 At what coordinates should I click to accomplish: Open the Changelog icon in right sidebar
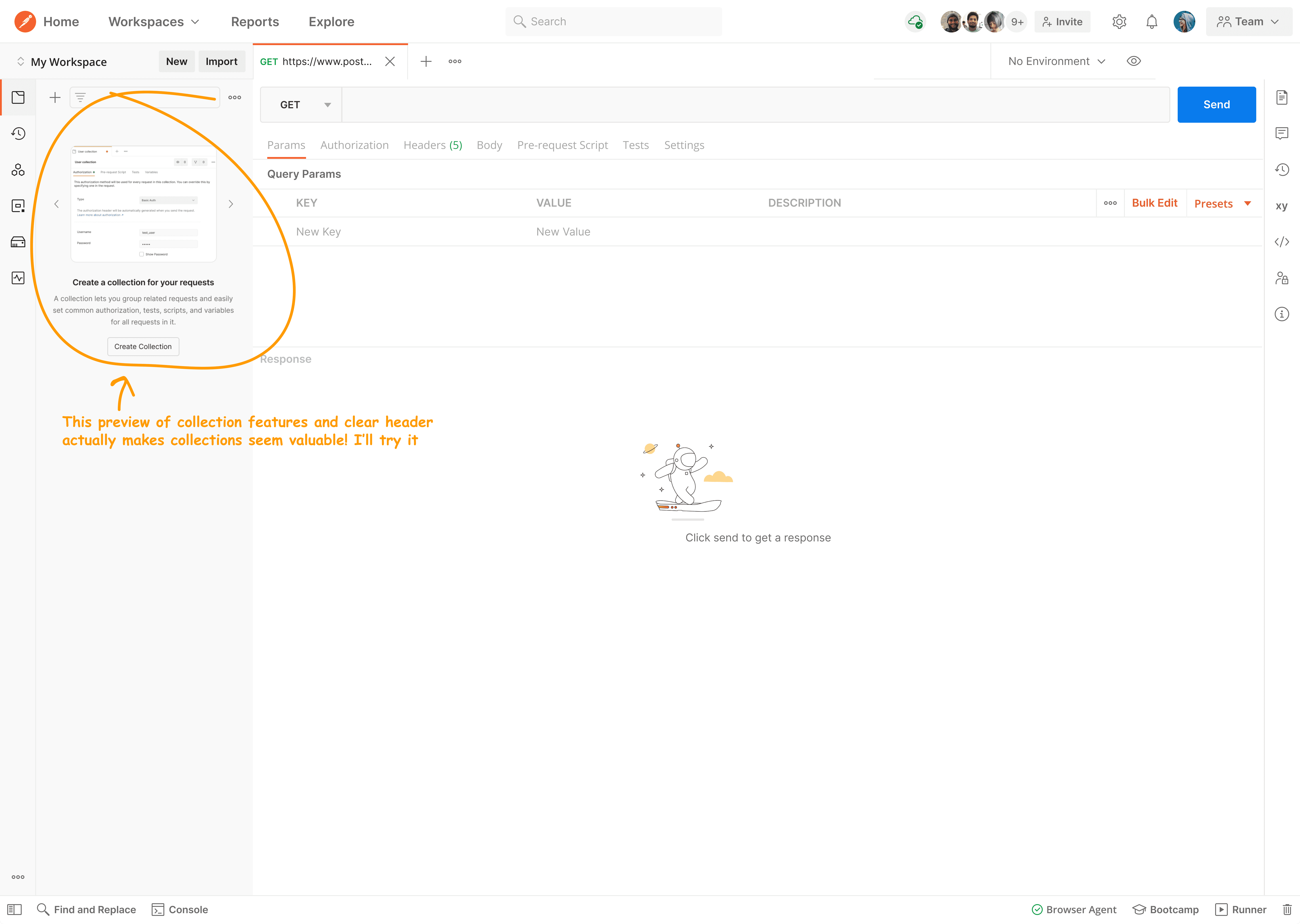coord(1281,170)
